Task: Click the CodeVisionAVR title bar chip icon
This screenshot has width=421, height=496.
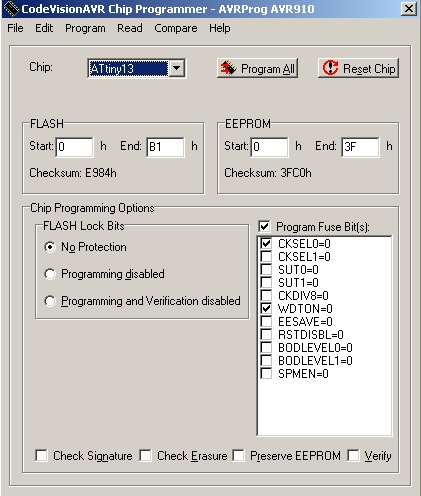Action: click(x=11, y=9)
